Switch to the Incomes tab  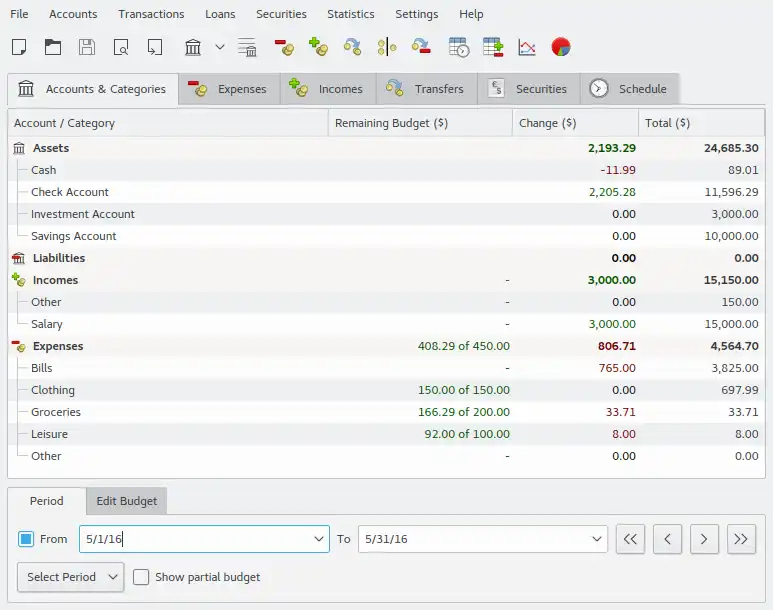tap(328, 89)
